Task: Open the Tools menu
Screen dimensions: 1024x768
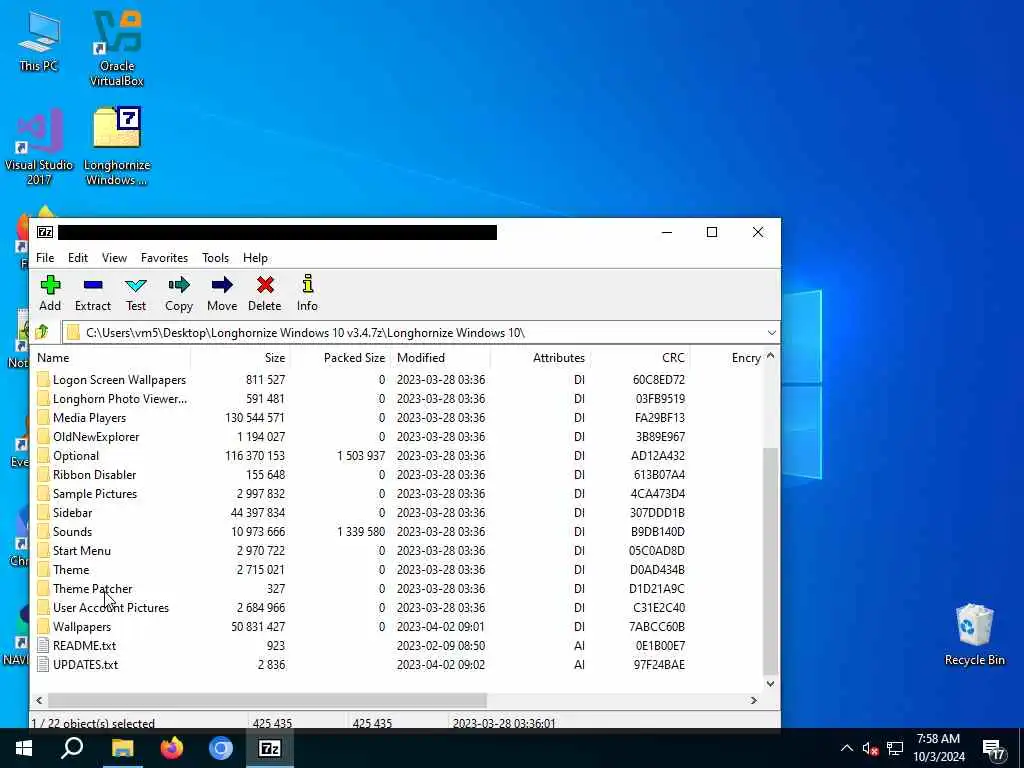Action: (216, 258)
